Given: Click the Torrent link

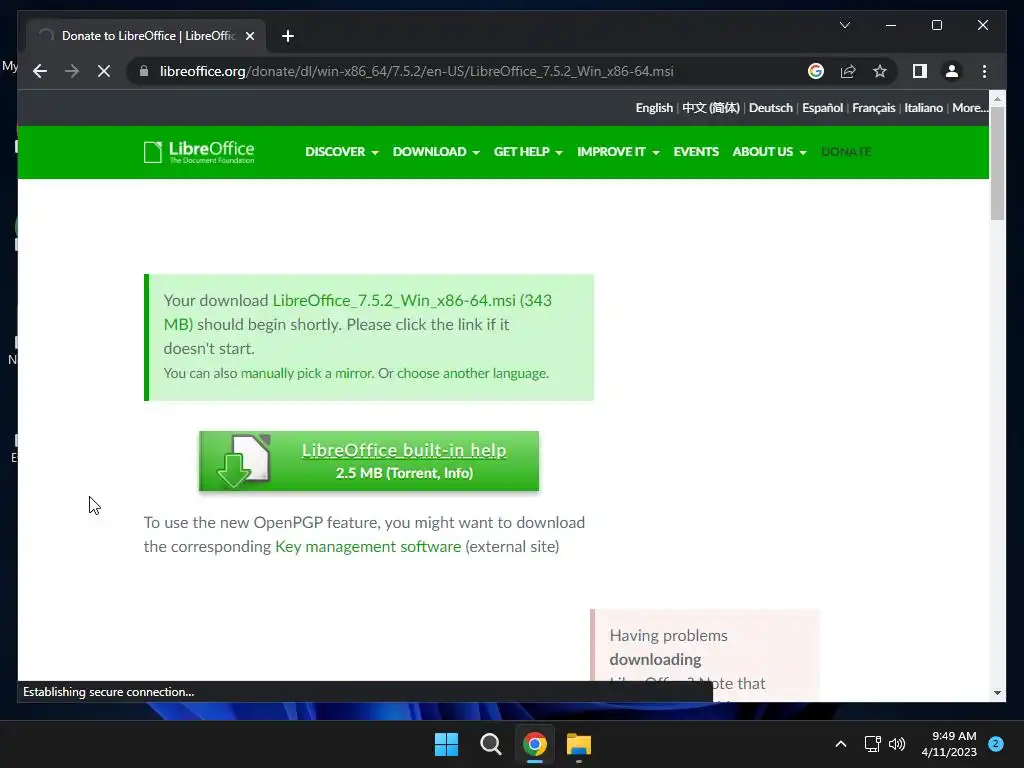Looking at the screenshot, I should [413, 473].
